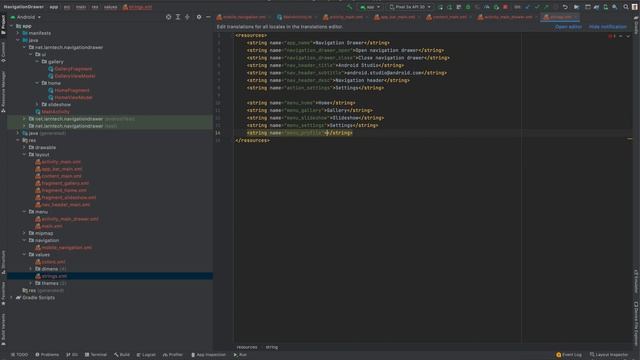Click the 'resources' breadcrumb below the editor

(x=247, y=347)
